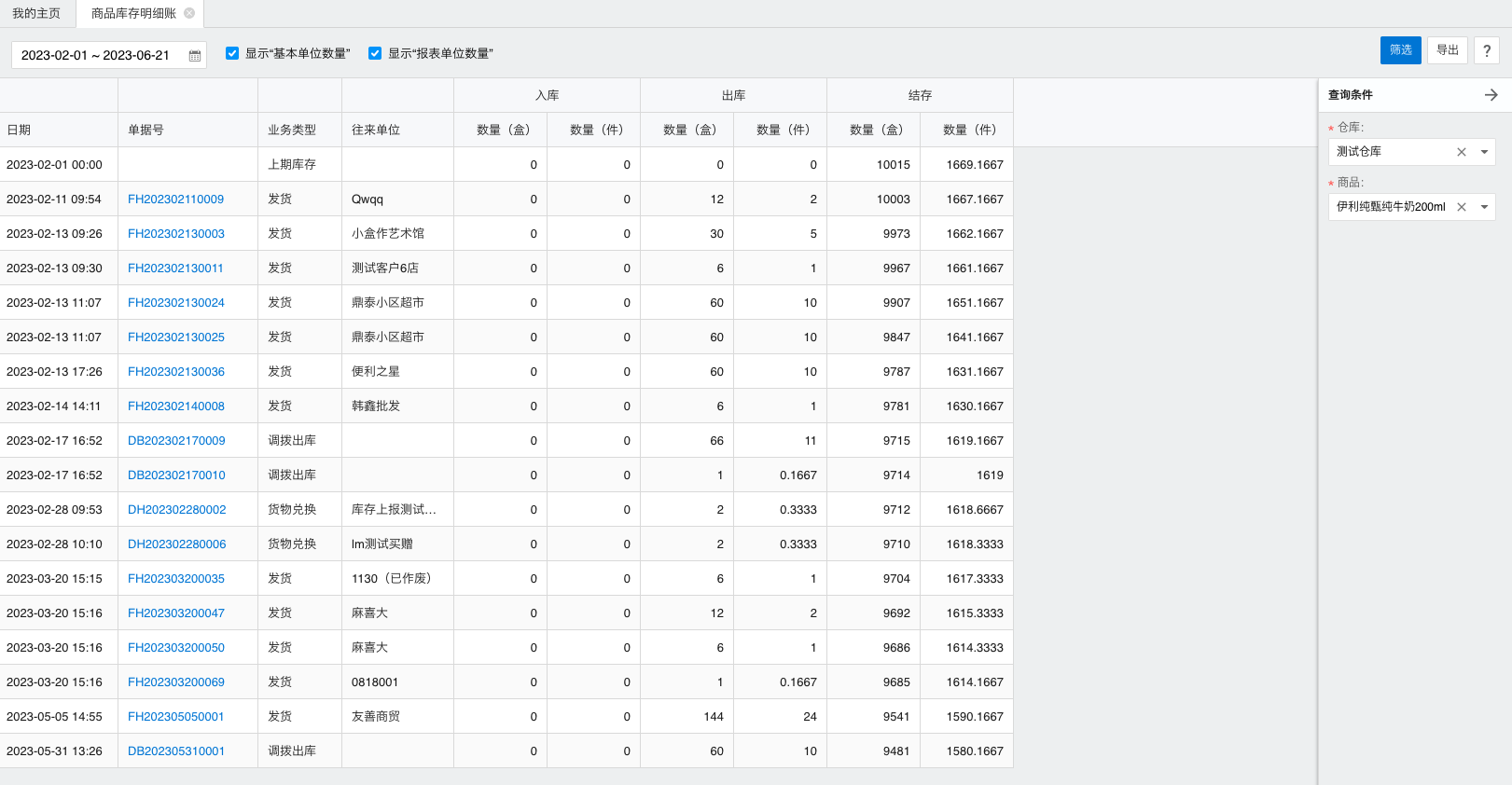Open document FH202303200035
This screenshot has width=1512, height=785.
(175, 579)
